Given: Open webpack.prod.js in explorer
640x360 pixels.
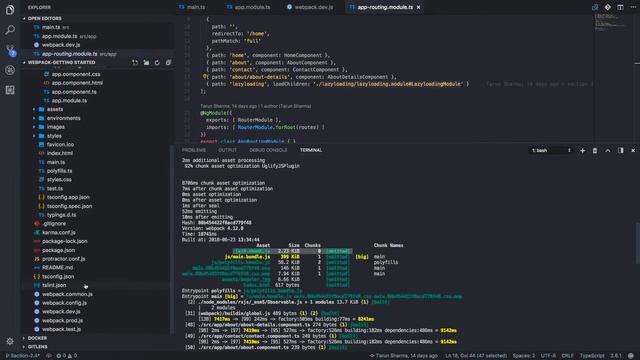Looking at the screenshot, I should pos(62,321).
